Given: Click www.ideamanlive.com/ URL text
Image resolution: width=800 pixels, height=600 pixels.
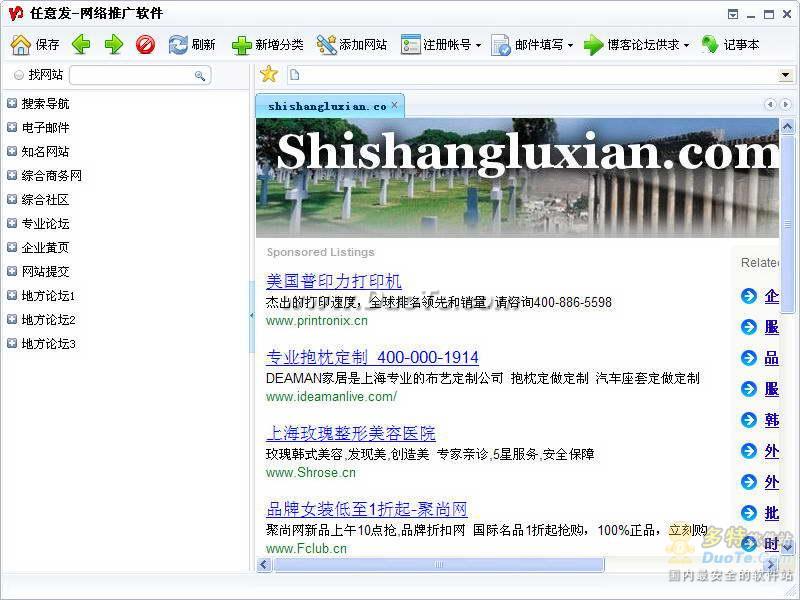Looking at the screenshot, I should pyautogui.click(x=331, y=396).
